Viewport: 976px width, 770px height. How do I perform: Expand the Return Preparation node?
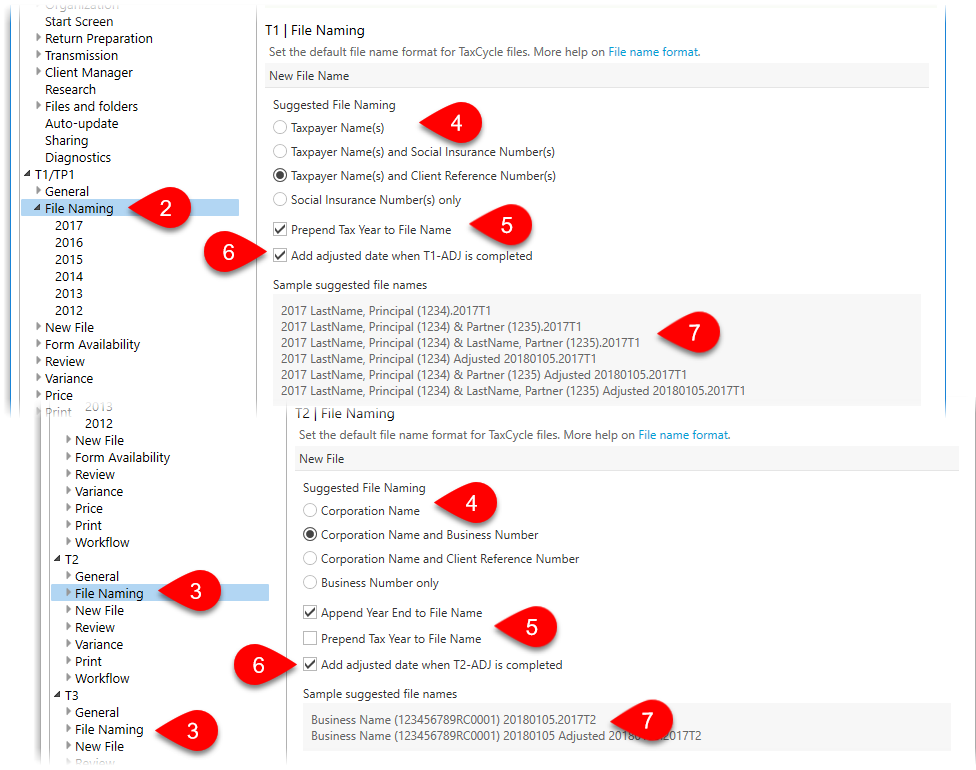pos(39,38)
